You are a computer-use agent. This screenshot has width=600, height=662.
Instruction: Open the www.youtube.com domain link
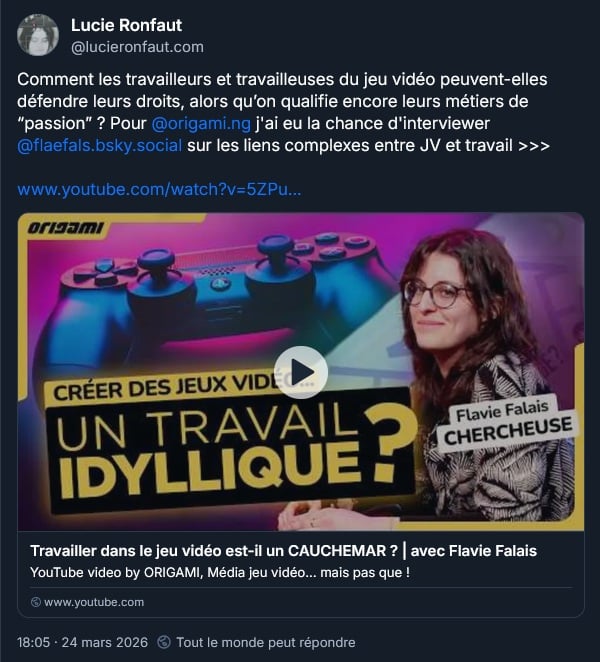click(94, 602)
